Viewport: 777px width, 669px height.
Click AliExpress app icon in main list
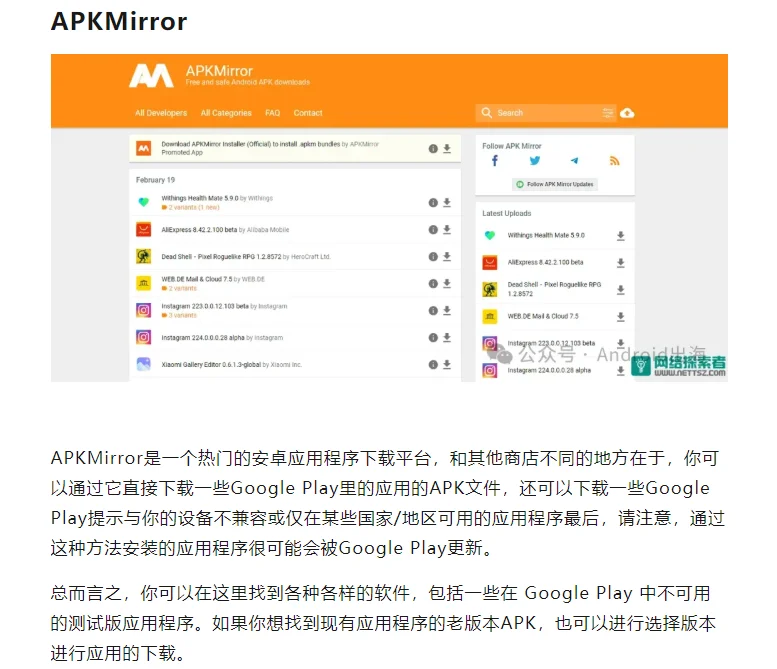click(x=144, y=229)
